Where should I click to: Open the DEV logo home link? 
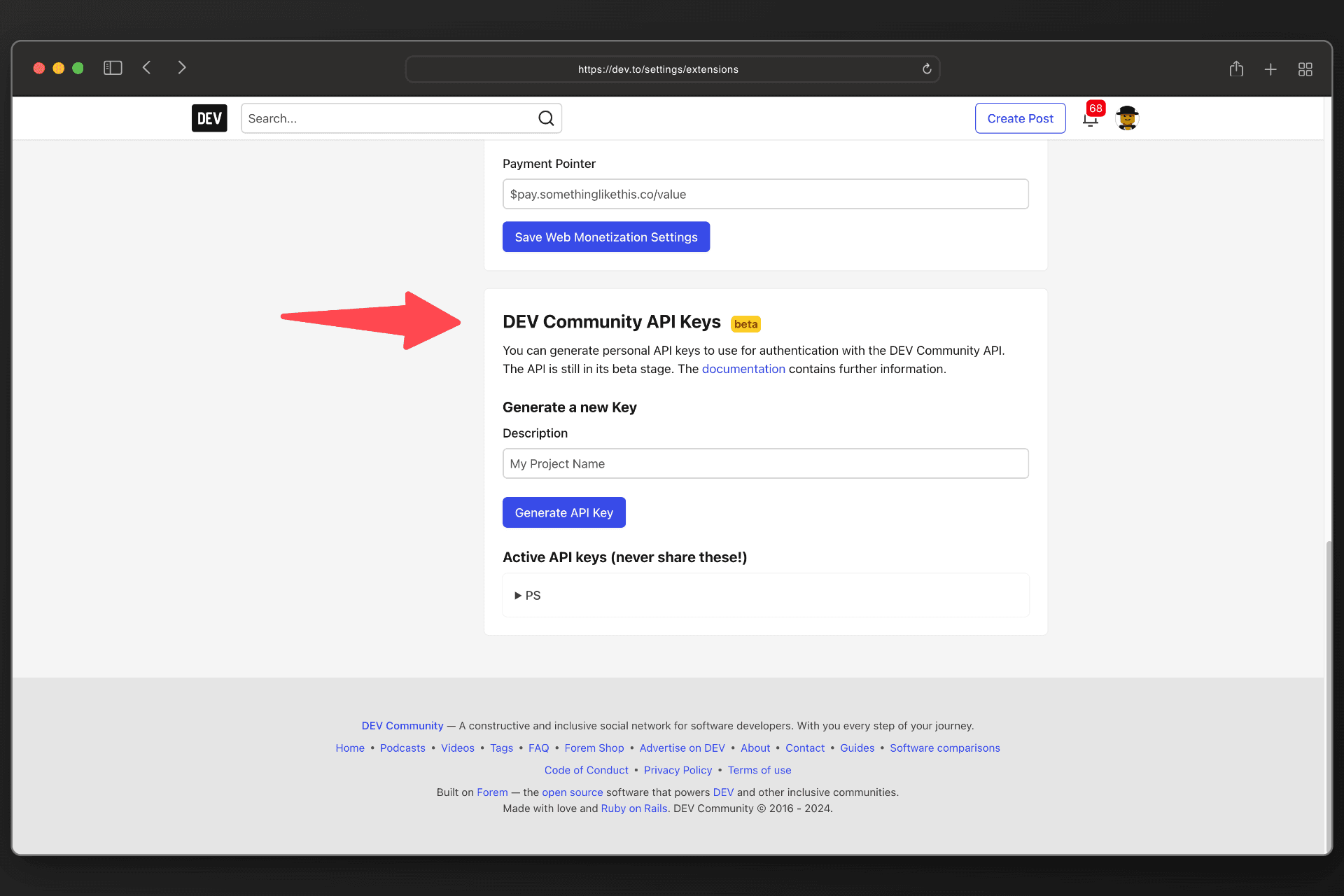[x=209, y=118]
